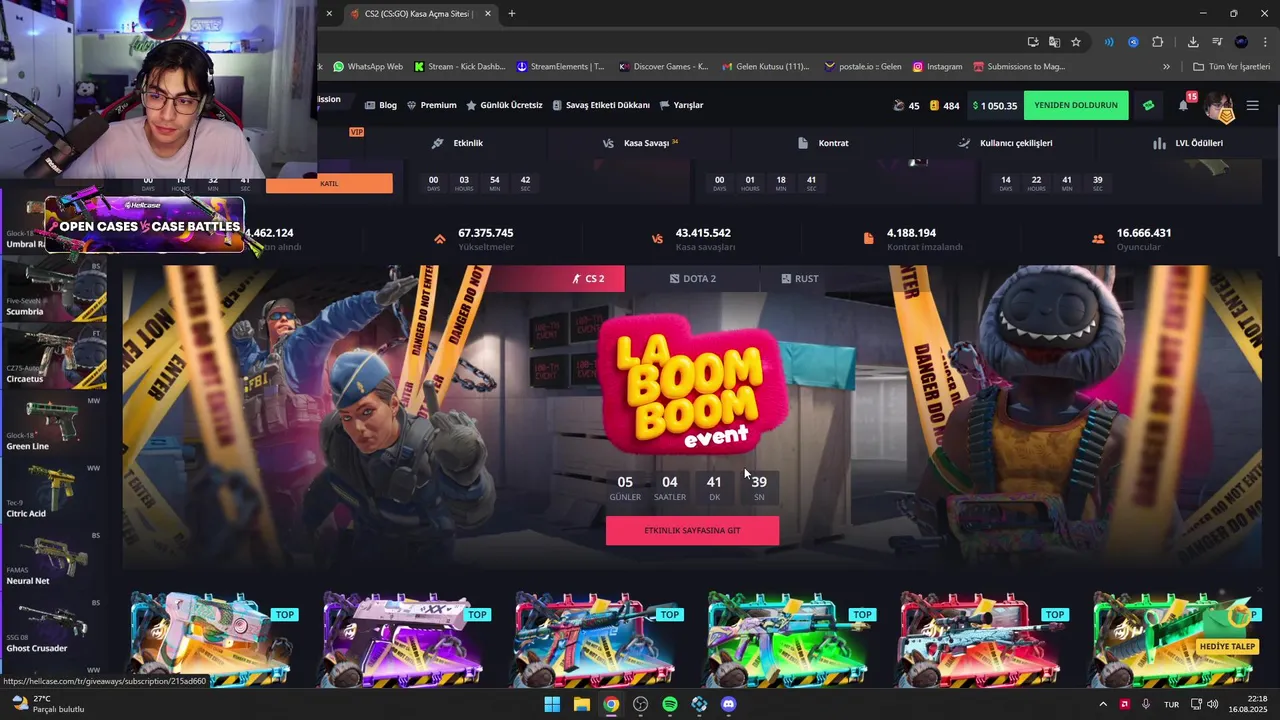Click the orange KATIL button

[329, 184]
